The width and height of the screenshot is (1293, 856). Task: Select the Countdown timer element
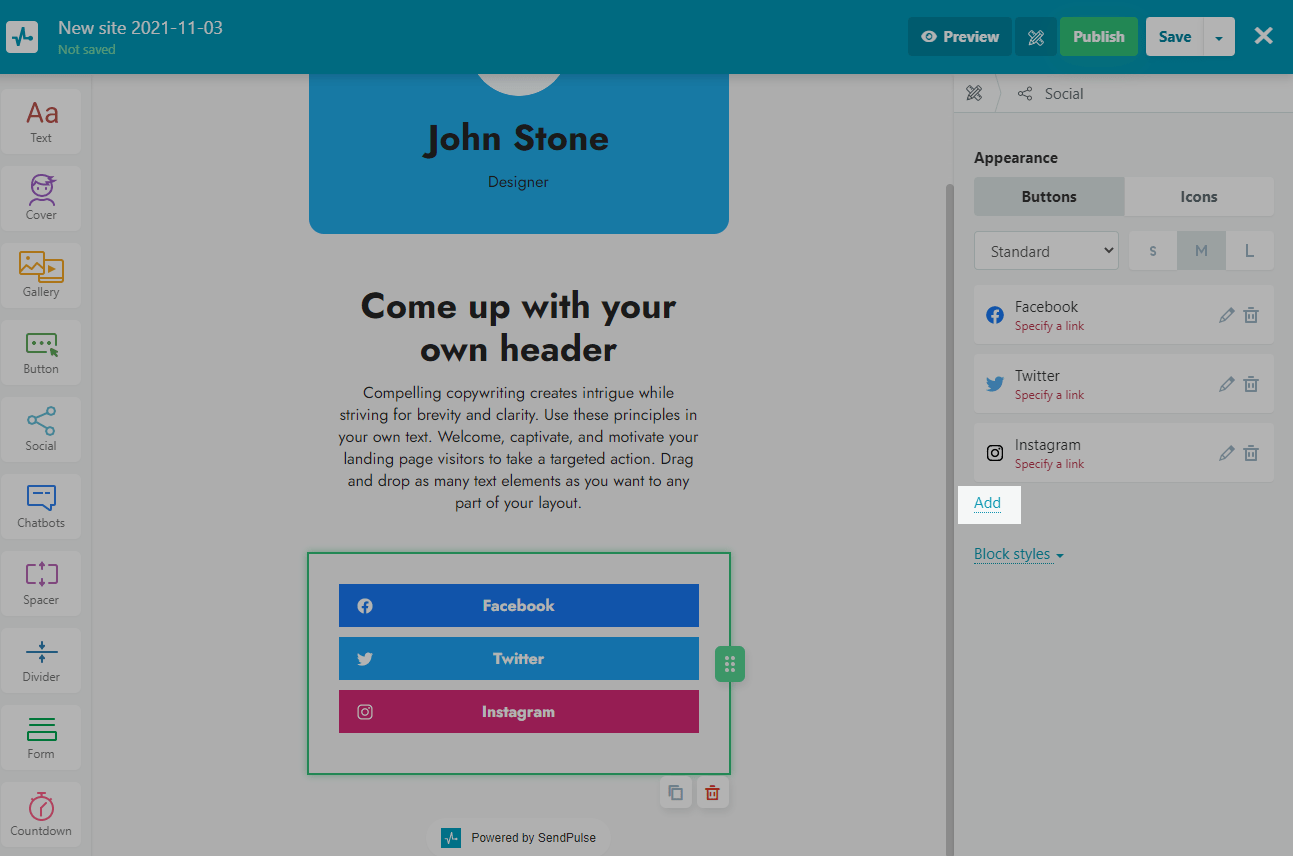(41, 814)
